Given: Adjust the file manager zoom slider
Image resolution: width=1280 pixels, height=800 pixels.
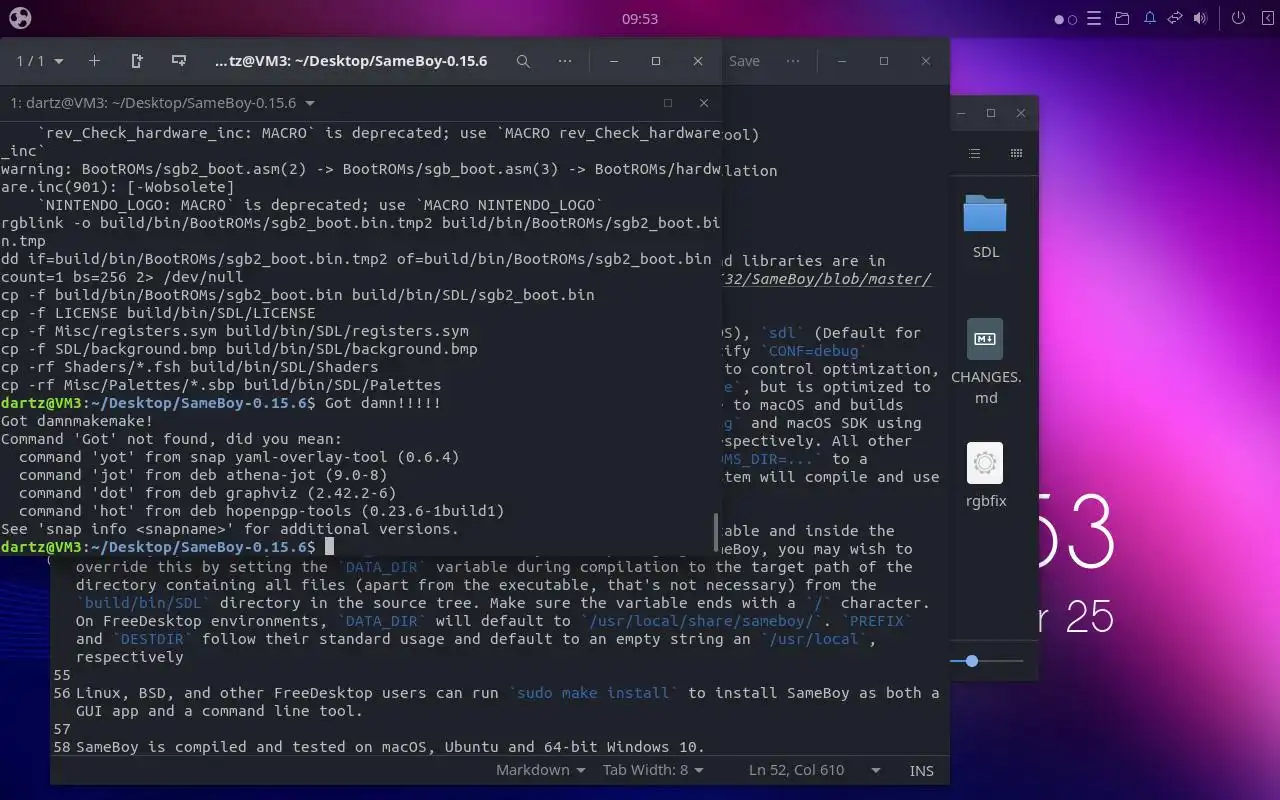Looking at the screenshot, I should [x=971, y=661].
